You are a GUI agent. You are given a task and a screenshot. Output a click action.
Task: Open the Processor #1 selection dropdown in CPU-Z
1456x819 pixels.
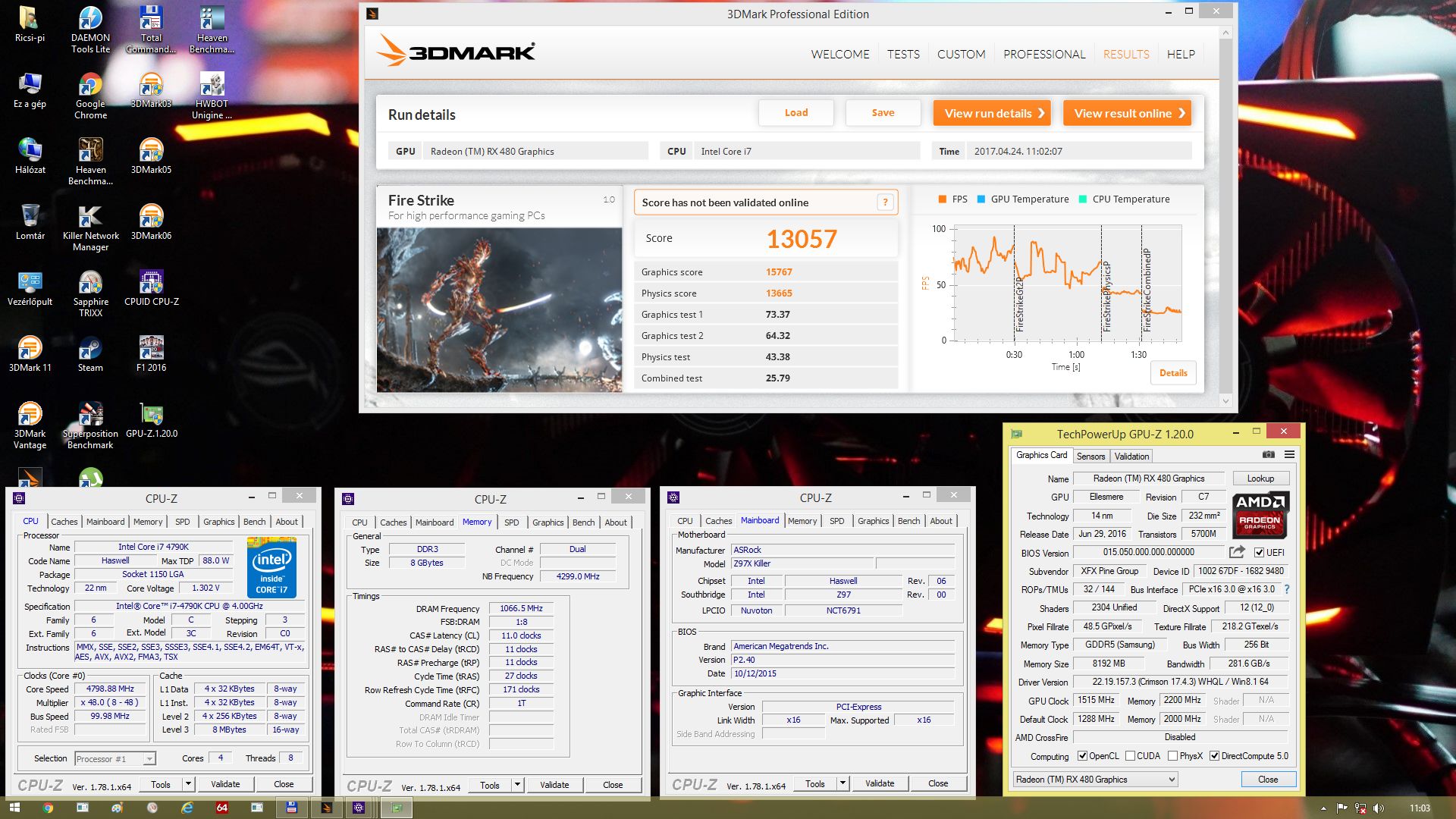[x=115, y=759]
